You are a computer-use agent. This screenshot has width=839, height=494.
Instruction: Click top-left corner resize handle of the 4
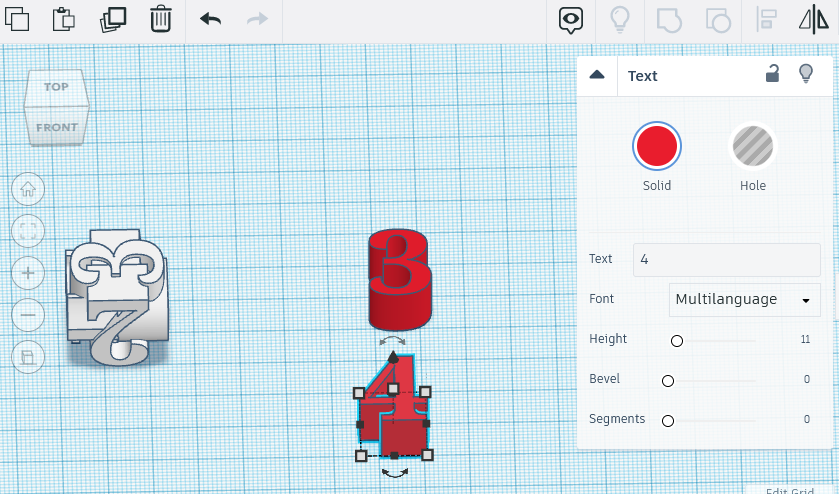[x=359, y=393]
